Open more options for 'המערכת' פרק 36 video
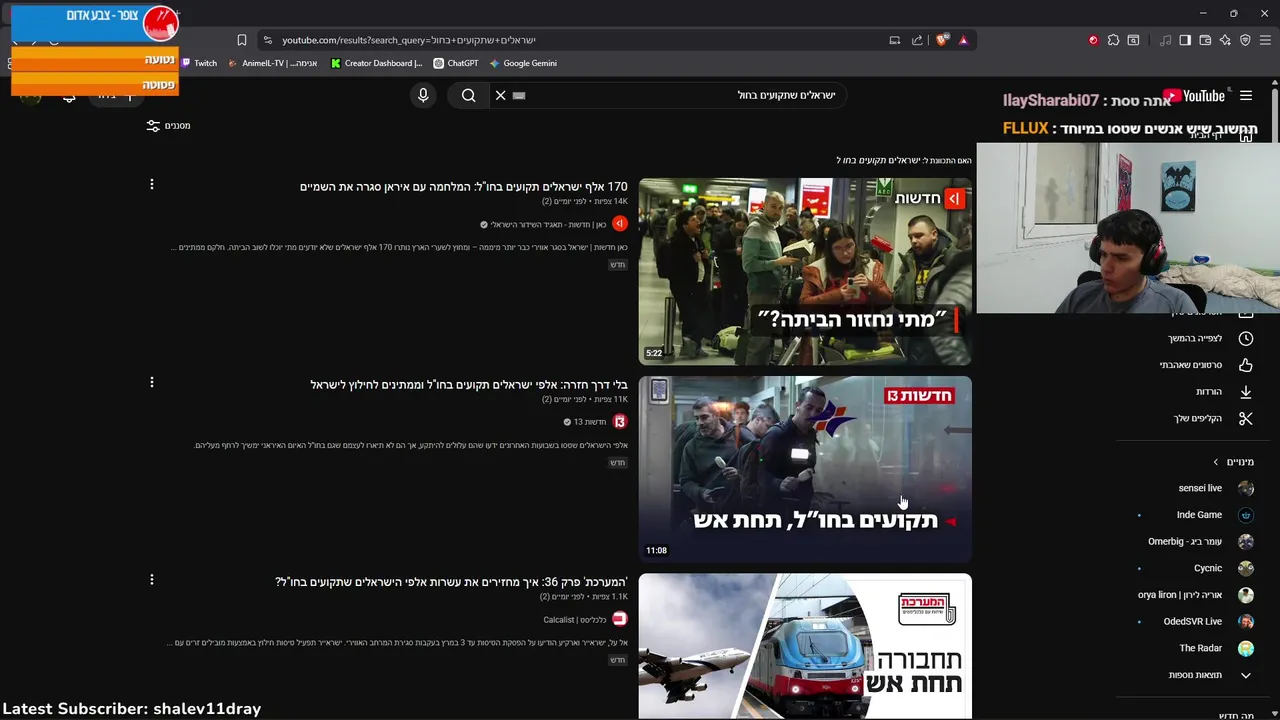Image resolution: width=1280 pixels, height=720 pixels. [x=152, y=580]
